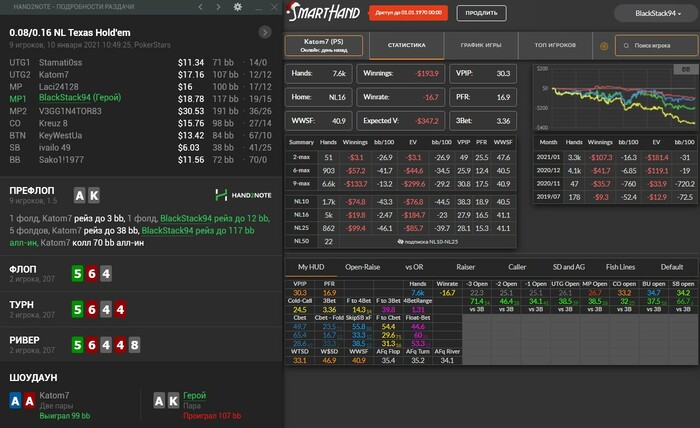Screen dimensions: 700x428
Task: Click the flop red 6 card
Action: [92, 274]
